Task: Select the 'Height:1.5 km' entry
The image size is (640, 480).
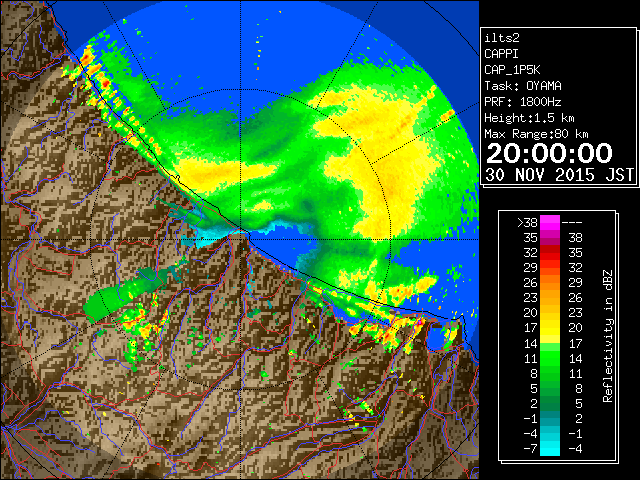Action: click(x=529, y=118)
